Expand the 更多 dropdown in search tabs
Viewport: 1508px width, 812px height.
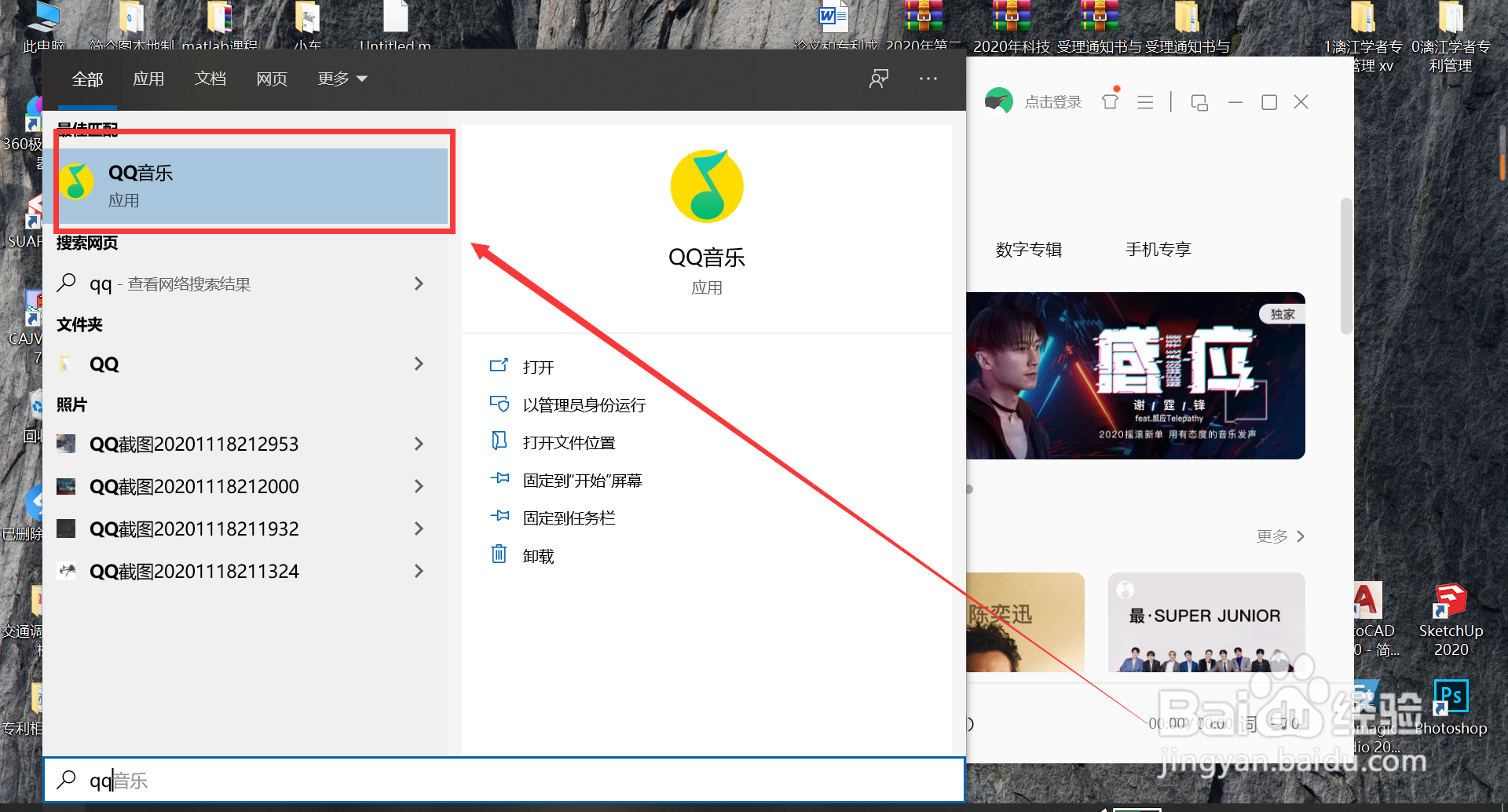(x=341, y=79)
